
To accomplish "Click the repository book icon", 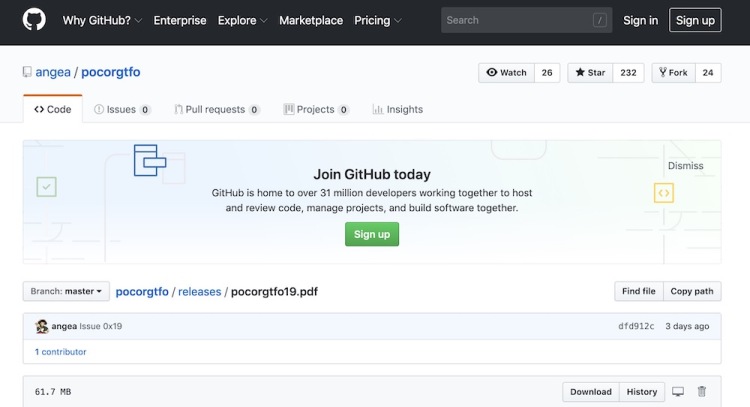I will click(28, 72).
